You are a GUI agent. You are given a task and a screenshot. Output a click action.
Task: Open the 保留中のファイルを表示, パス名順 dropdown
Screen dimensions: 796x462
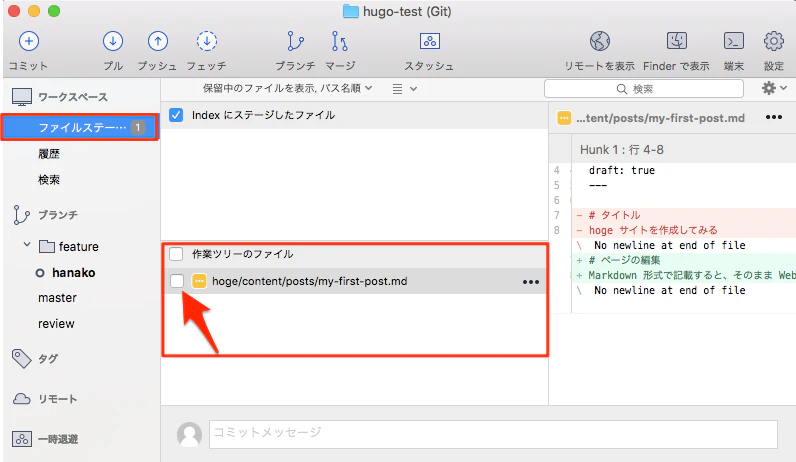287,88
